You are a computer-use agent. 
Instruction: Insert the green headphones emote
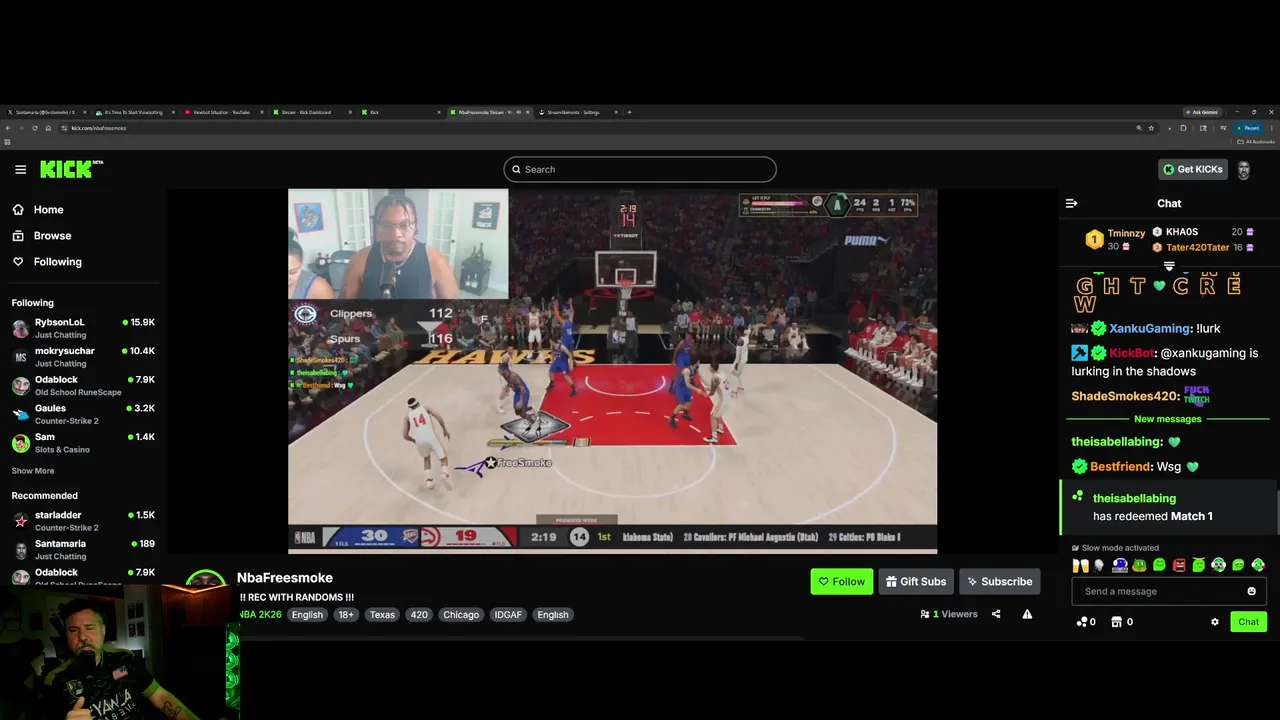pyautogui.click(x=1218, y=565)
